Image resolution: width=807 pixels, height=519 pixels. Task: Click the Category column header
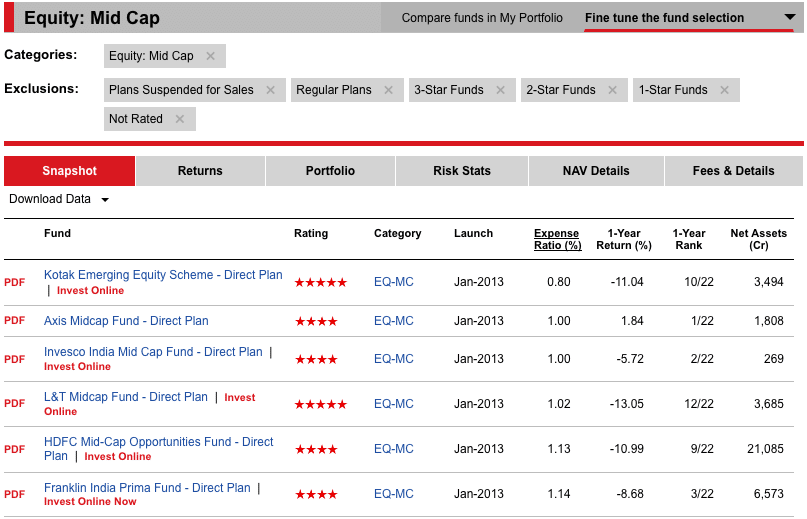(x=397, y=233)
